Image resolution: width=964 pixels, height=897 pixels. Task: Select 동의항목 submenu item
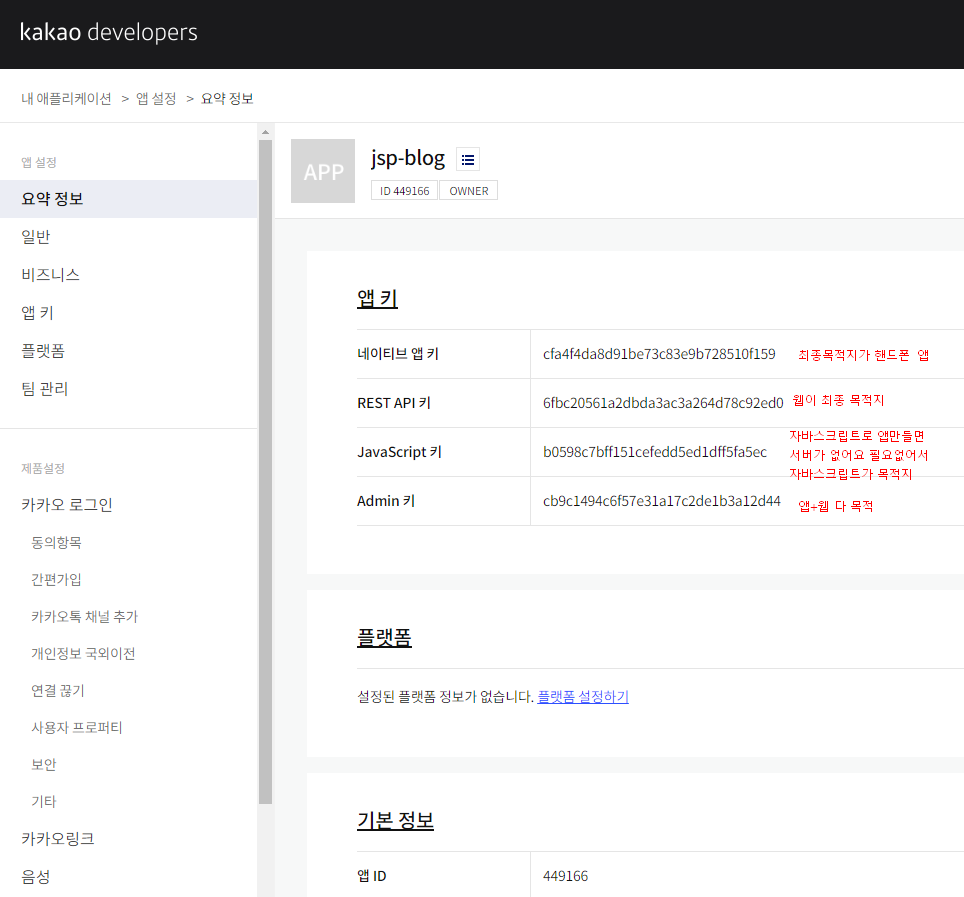57,542
